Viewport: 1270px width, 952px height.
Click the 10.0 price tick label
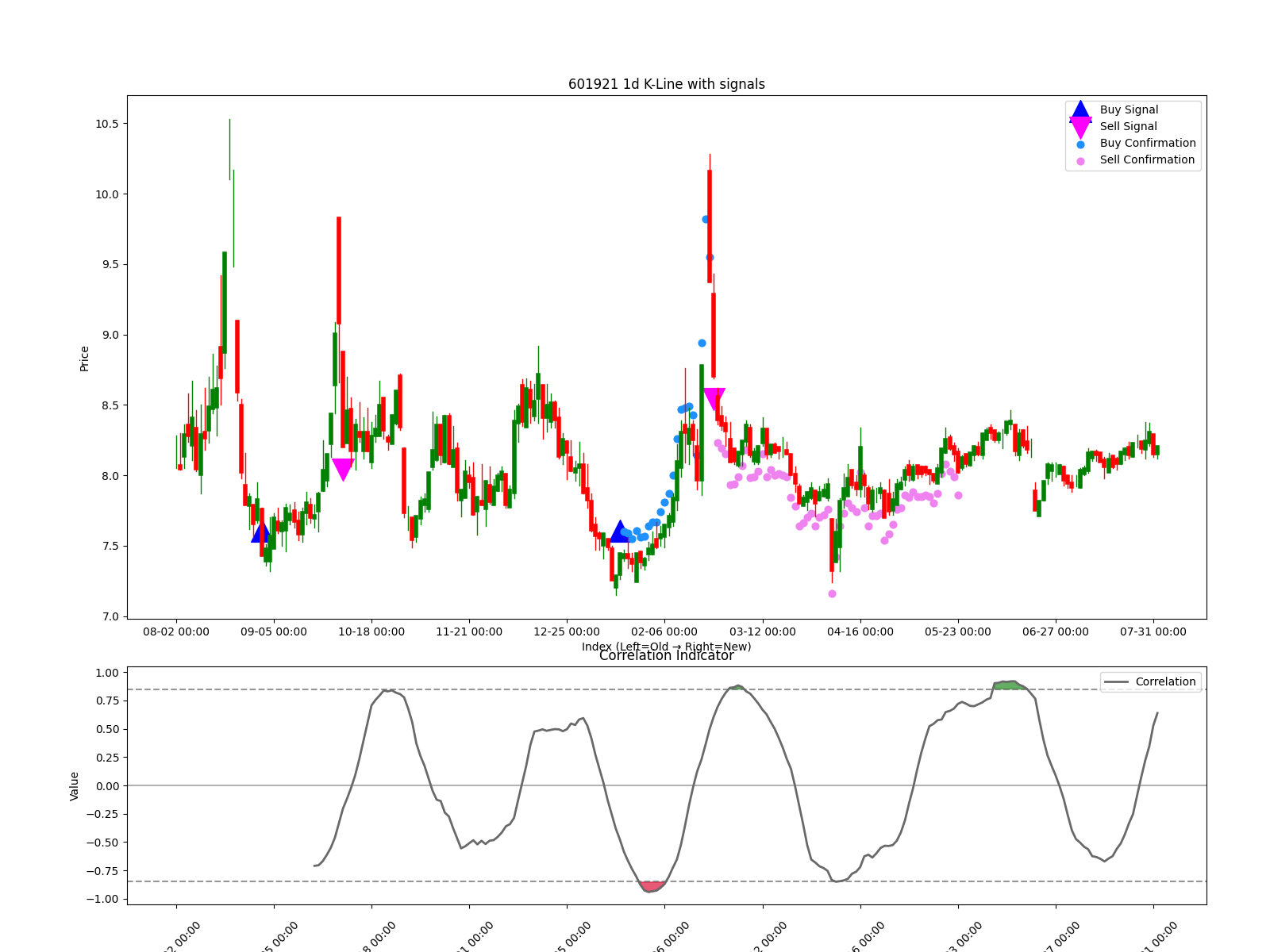tap(107, 194)
